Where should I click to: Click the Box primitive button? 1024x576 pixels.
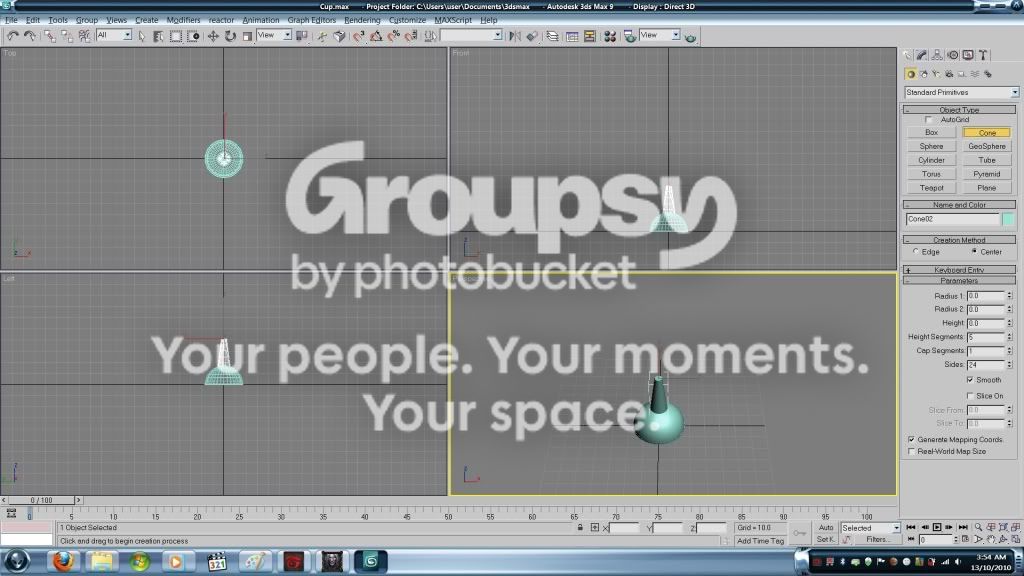[x=931, y=133]
